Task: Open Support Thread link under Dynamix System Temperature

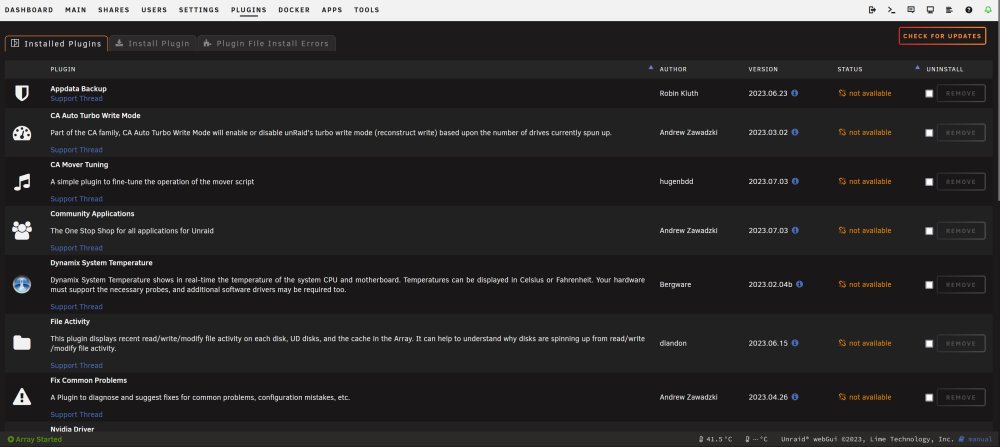Action: [x=77, y=307]
